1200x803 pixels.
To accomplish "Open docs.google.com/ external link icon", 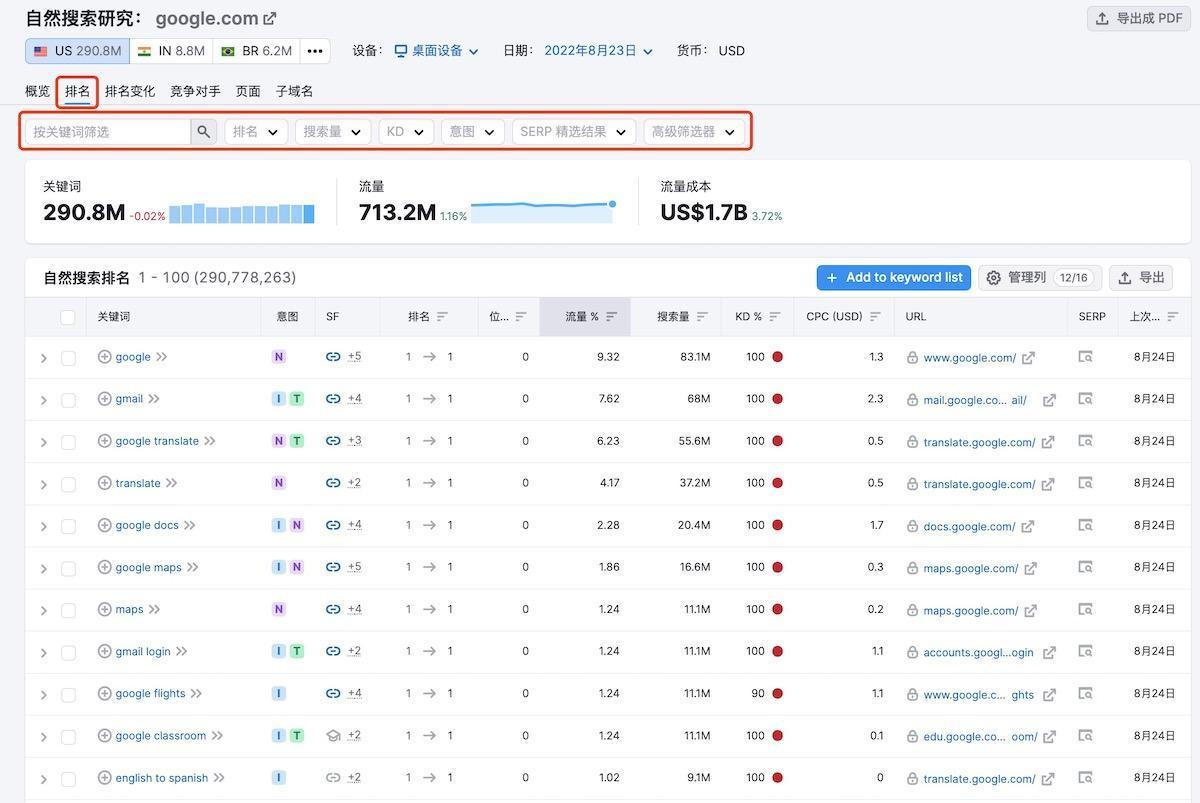I will click(x=1027, y=526).
